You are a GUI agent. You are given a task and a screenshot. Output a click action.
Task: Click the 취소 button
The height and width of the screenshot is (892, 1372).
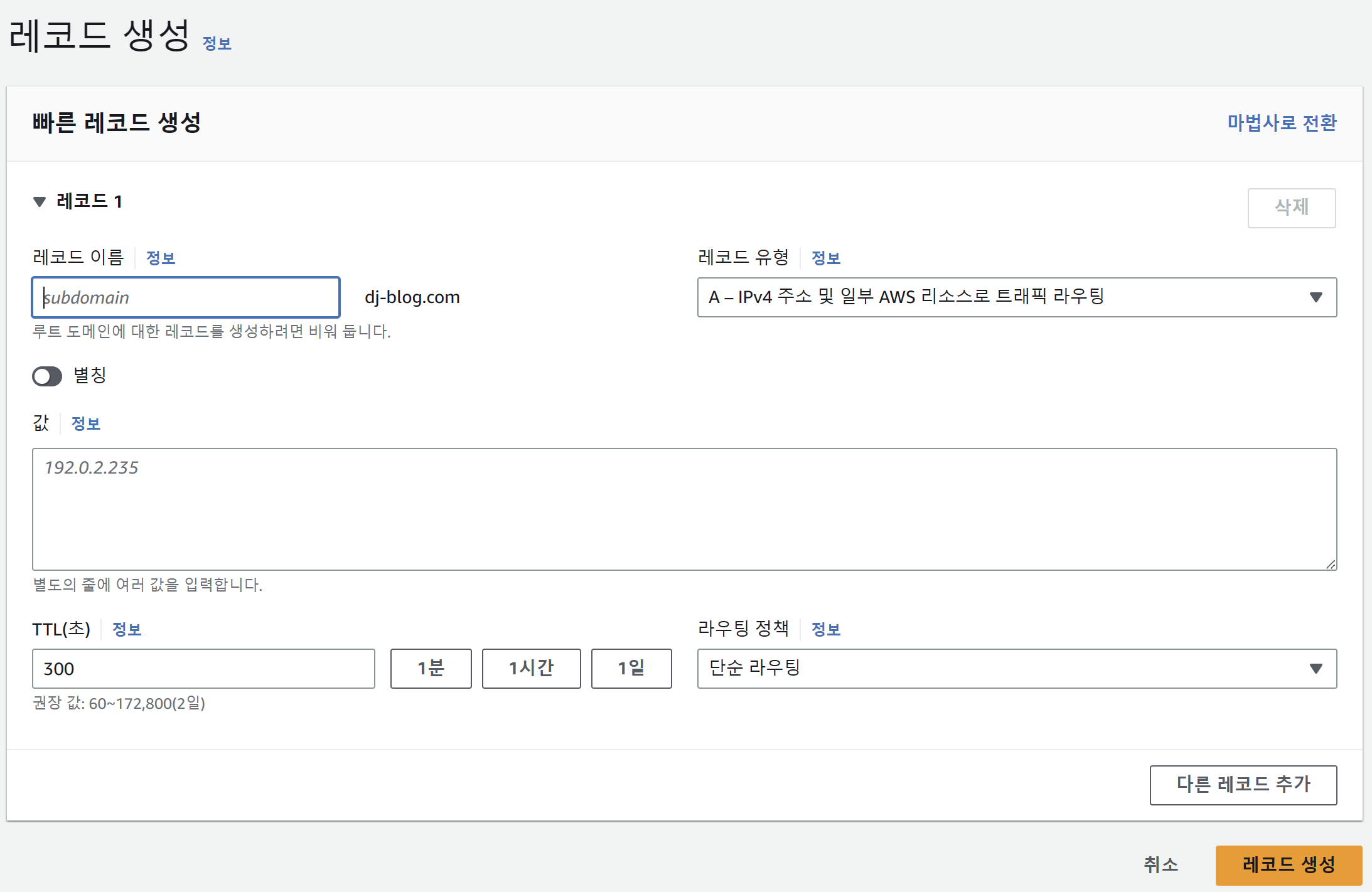pos(1162,866)
